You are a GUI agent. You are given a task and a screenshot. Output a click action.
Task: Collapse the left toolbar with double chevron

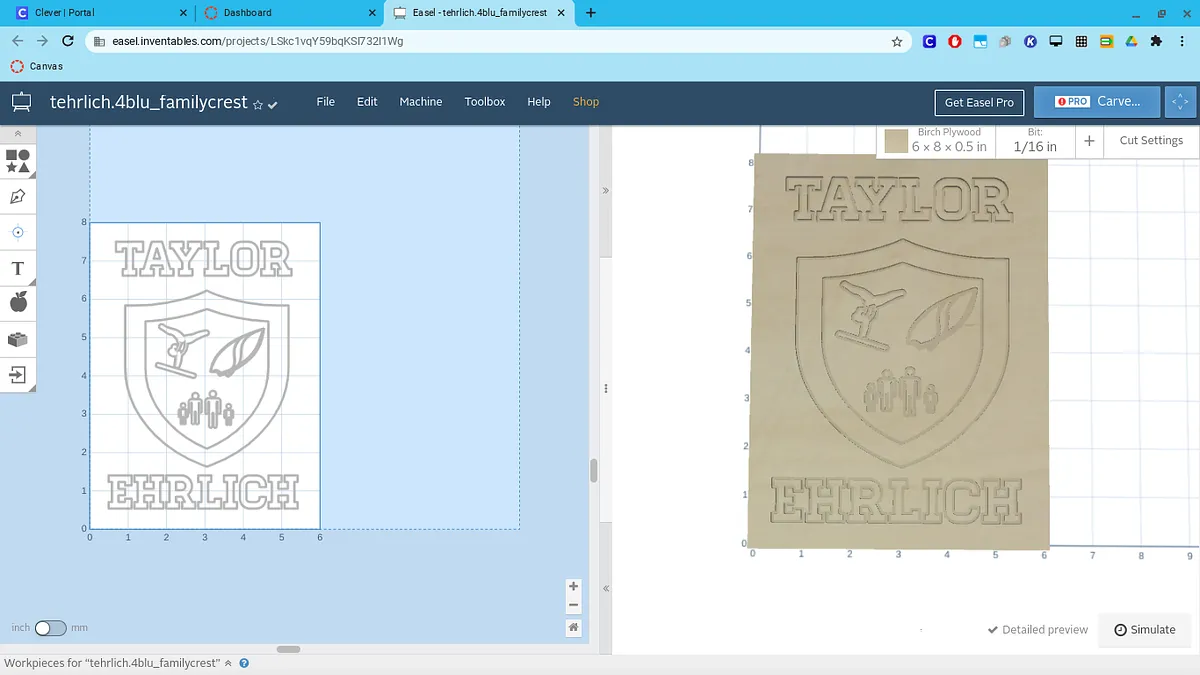click(x=18, y=133)
